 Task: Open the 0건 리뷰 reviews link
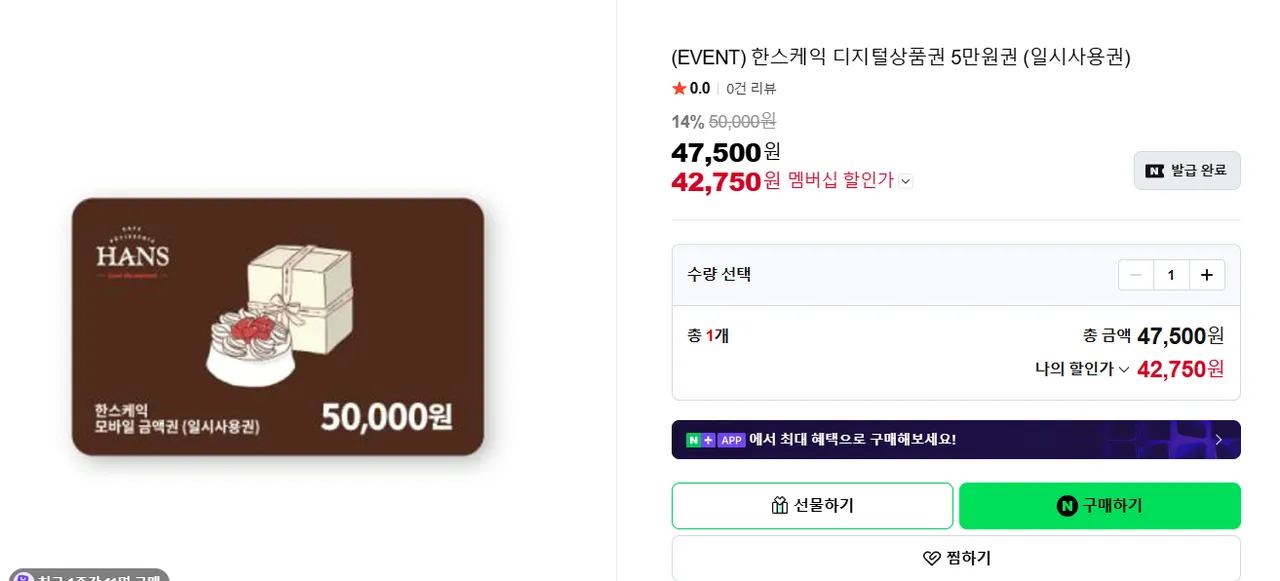pos(751,89)
